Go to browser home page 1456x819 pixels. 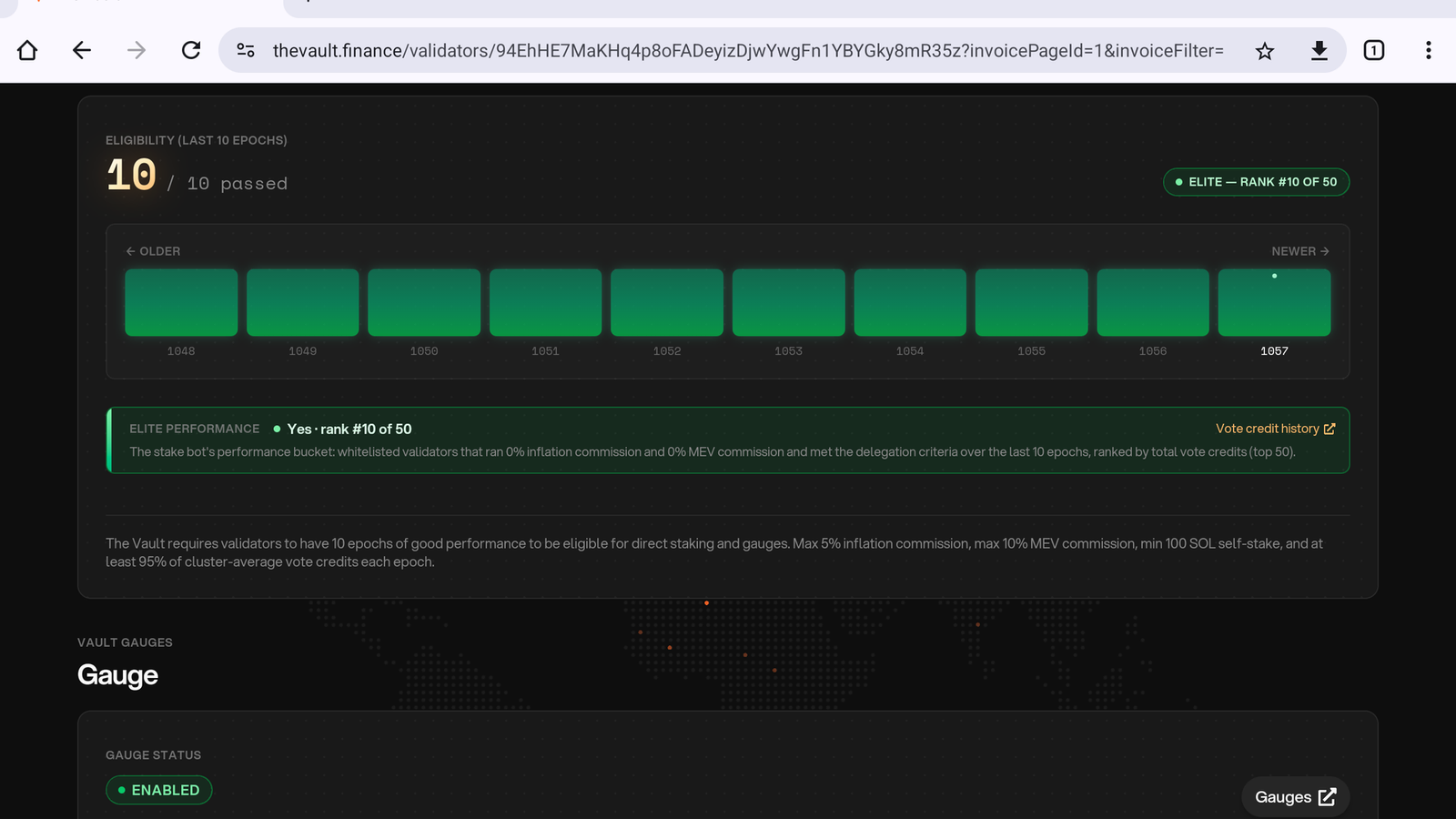pos(27,50)
